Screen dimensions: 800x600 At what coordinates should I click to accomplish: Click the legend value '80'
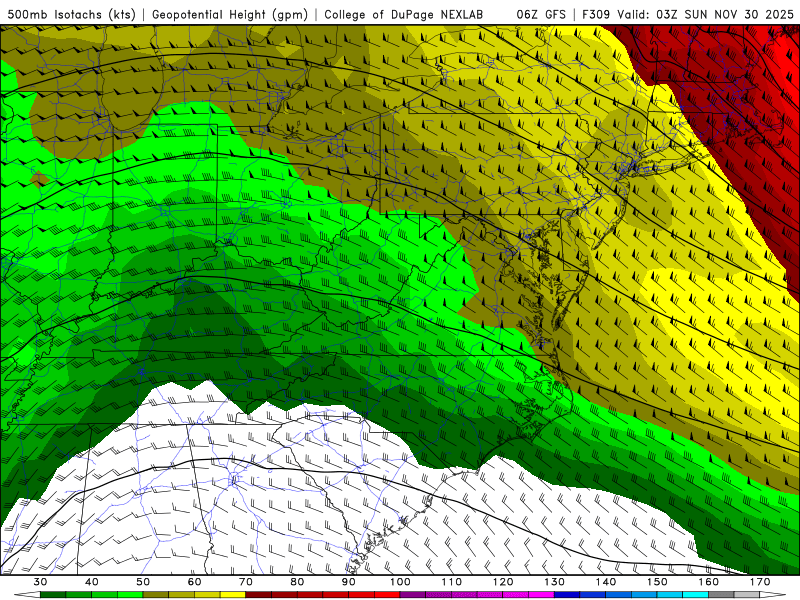(x=297, y=582)
